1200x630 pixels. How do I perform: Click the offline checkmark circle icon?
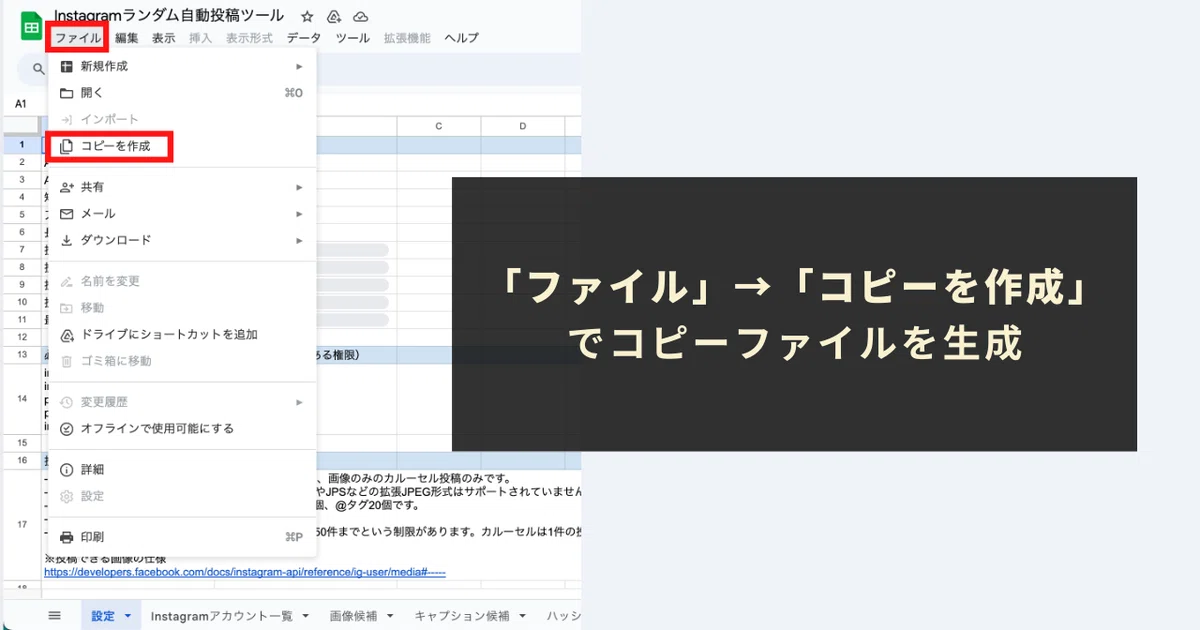[67, 428]
